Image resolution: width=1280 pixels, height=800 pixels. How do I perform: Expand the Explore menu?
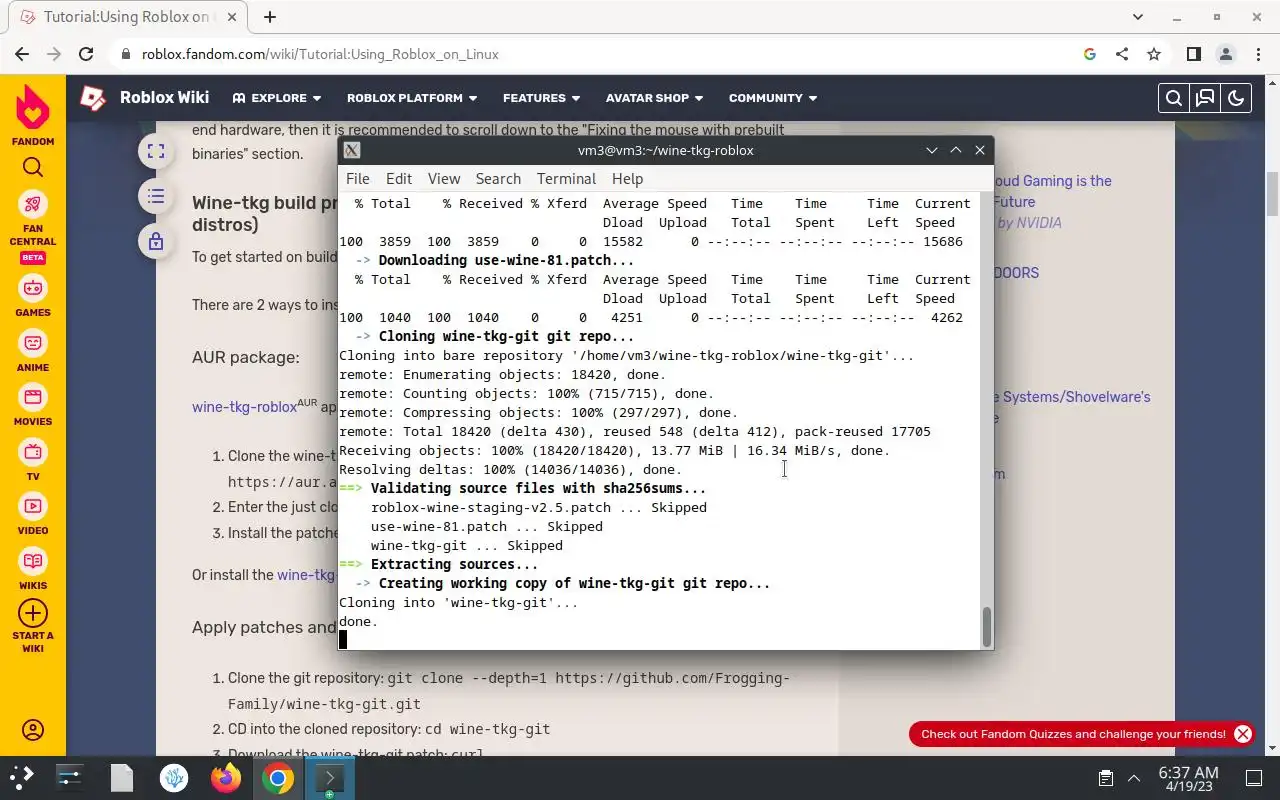pyautogui.click(x=277, y=98)
